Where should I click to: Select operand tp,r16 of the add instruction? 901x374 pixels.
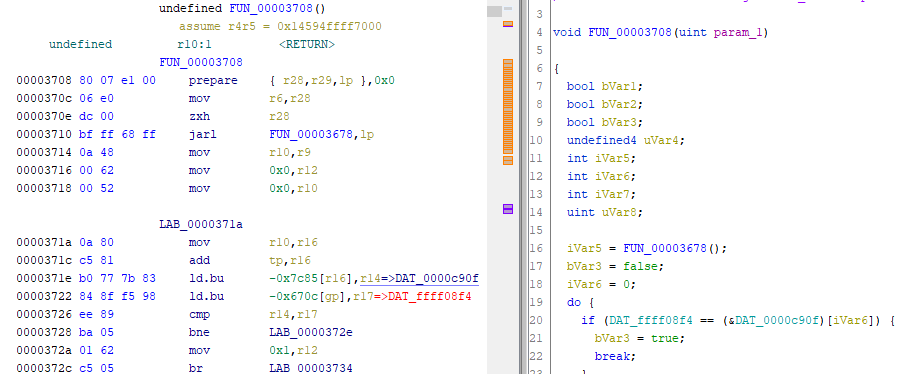click(x=289, y=260)
